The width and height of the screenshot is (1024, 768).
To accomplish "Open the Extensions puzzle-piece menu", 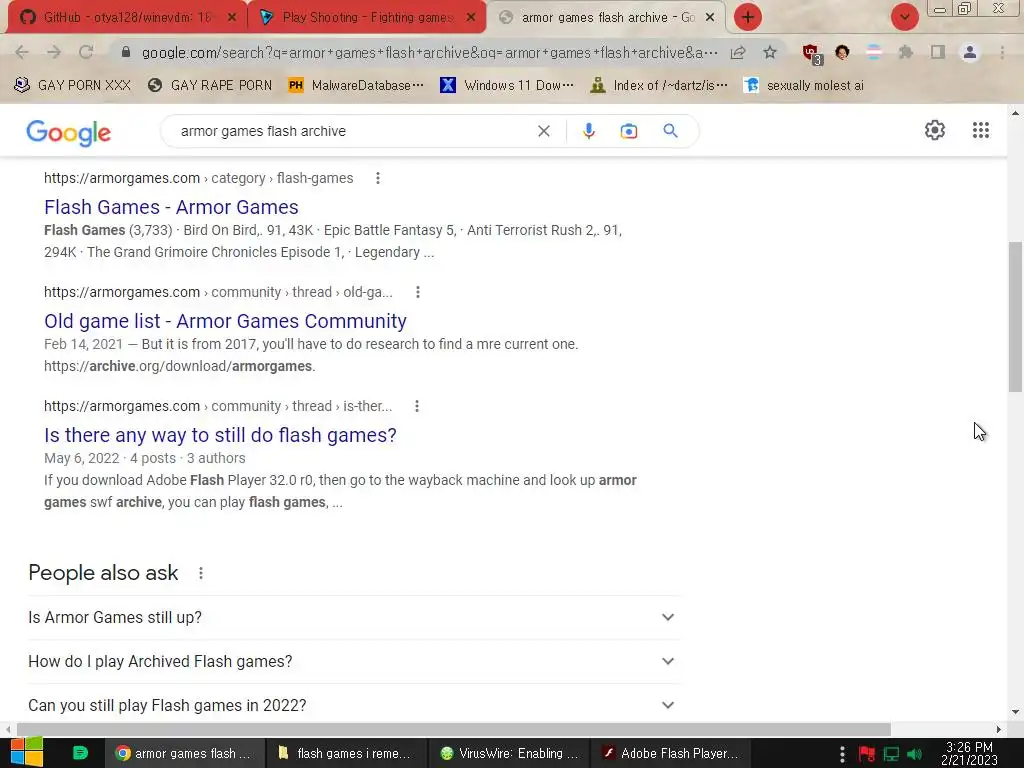I will coord(905,52).
